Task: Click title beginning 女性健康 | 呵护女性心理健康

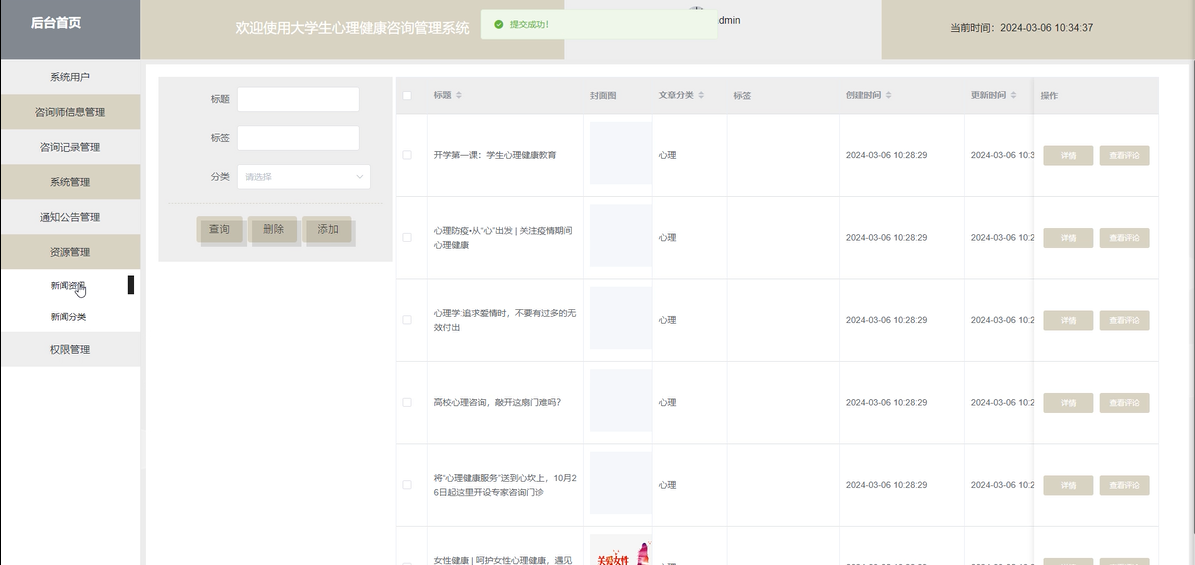Action: pyautogui.click(x=503, y=560)
